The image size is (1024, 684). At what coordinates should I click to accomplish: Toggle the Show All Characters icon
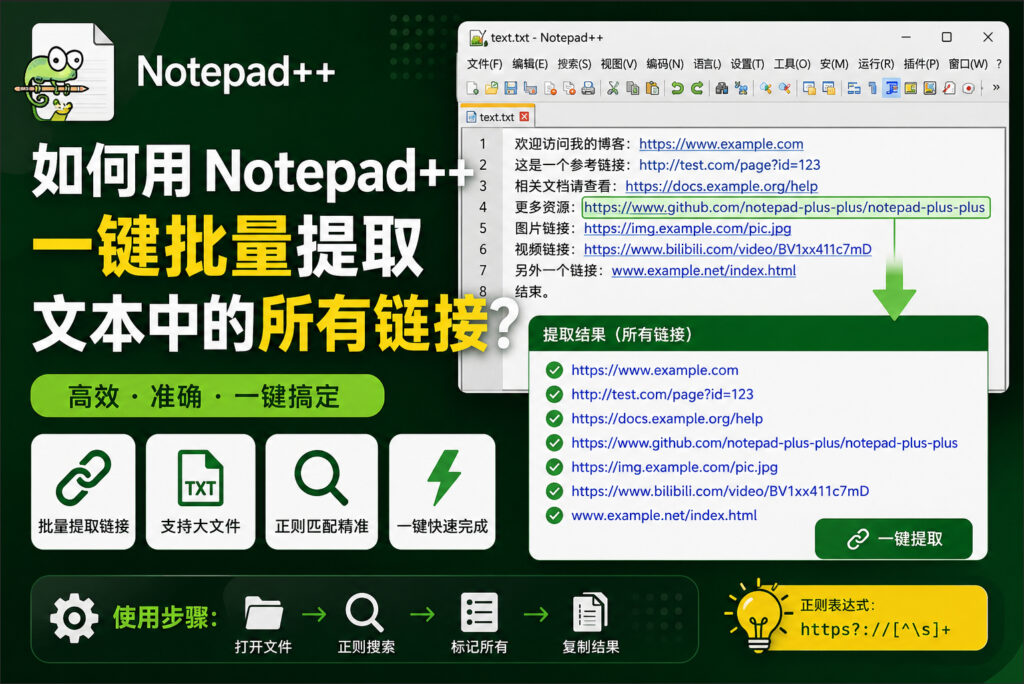click(x=873, y=88)
